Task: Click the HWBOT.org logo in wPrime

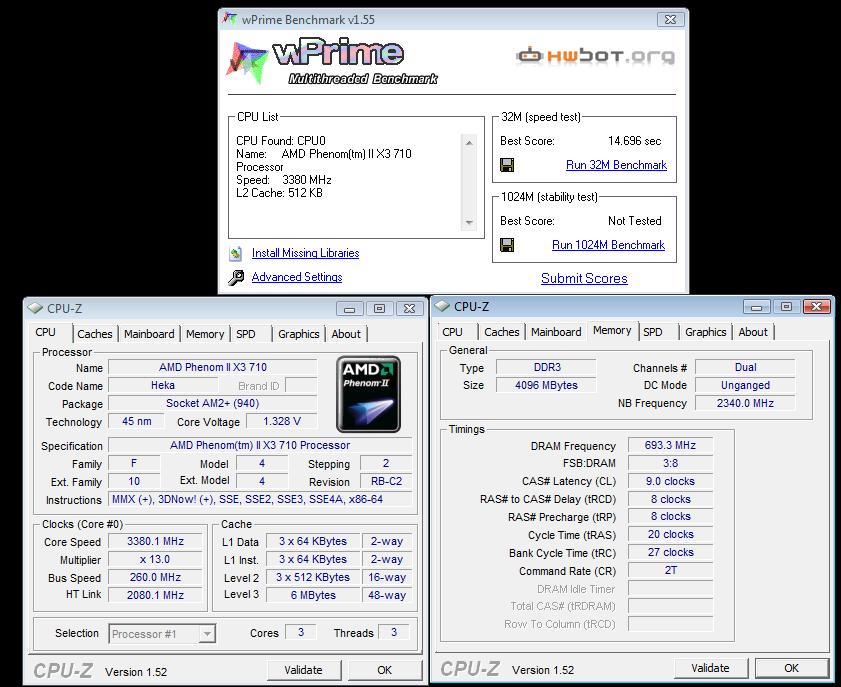Action: [x=595, y=55]
